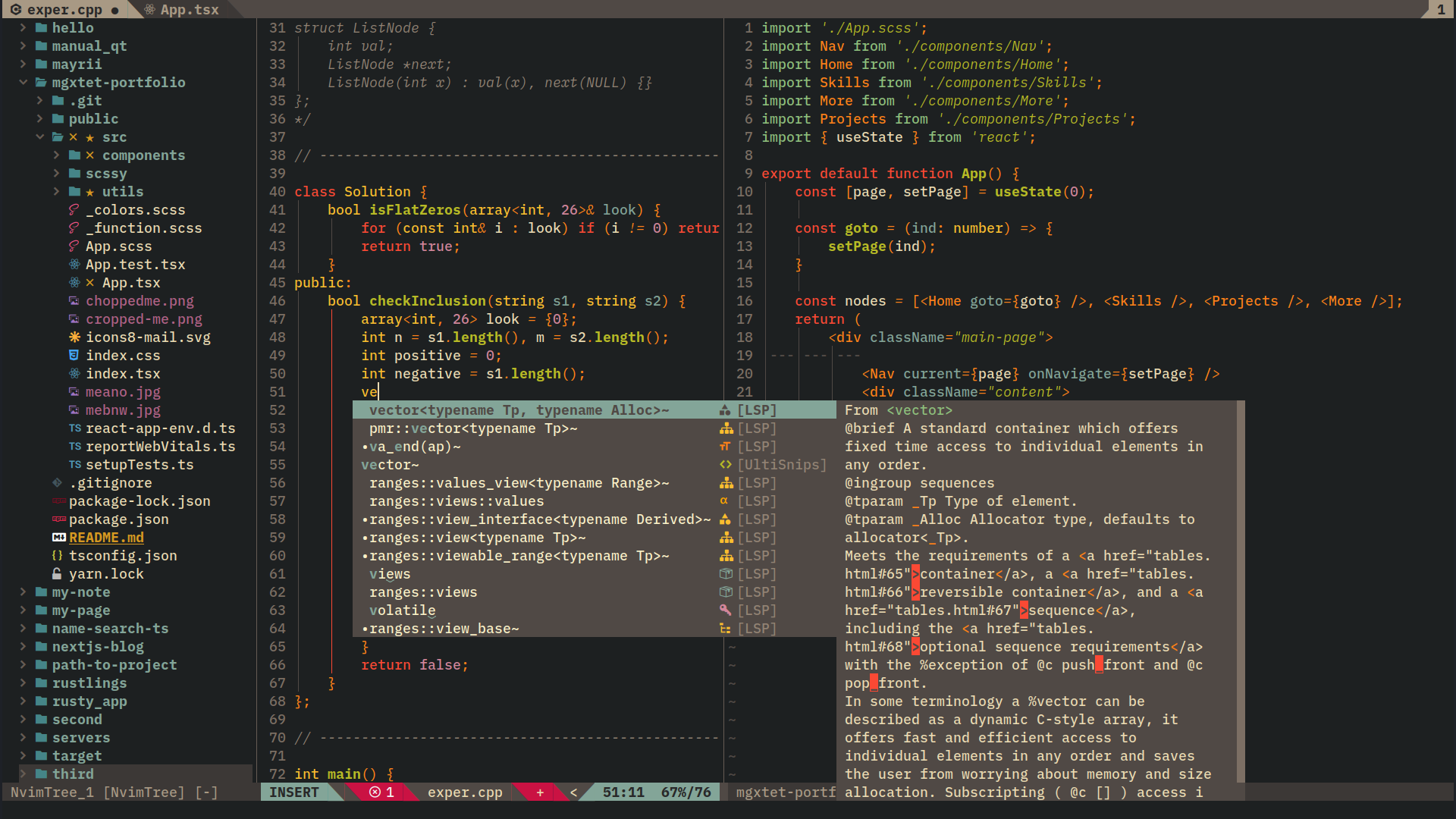Screen dimensions: 1456x819
Task: Click the _colors.scss sass icon
Action: [74, 209]
